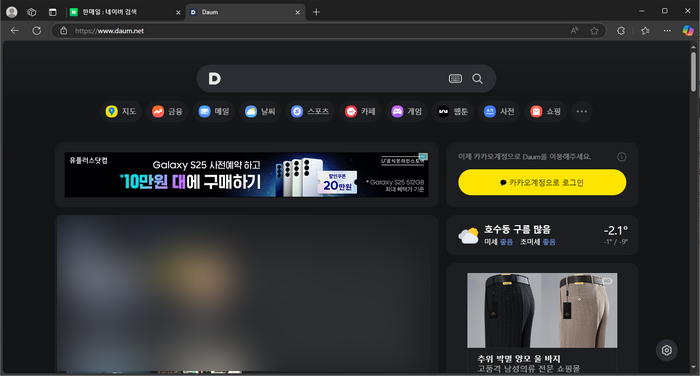Click 추위 박멸 양모 울 바지 ad title
Image resolution: width=700 pixels, height=376 pixels.
(519, 359)
